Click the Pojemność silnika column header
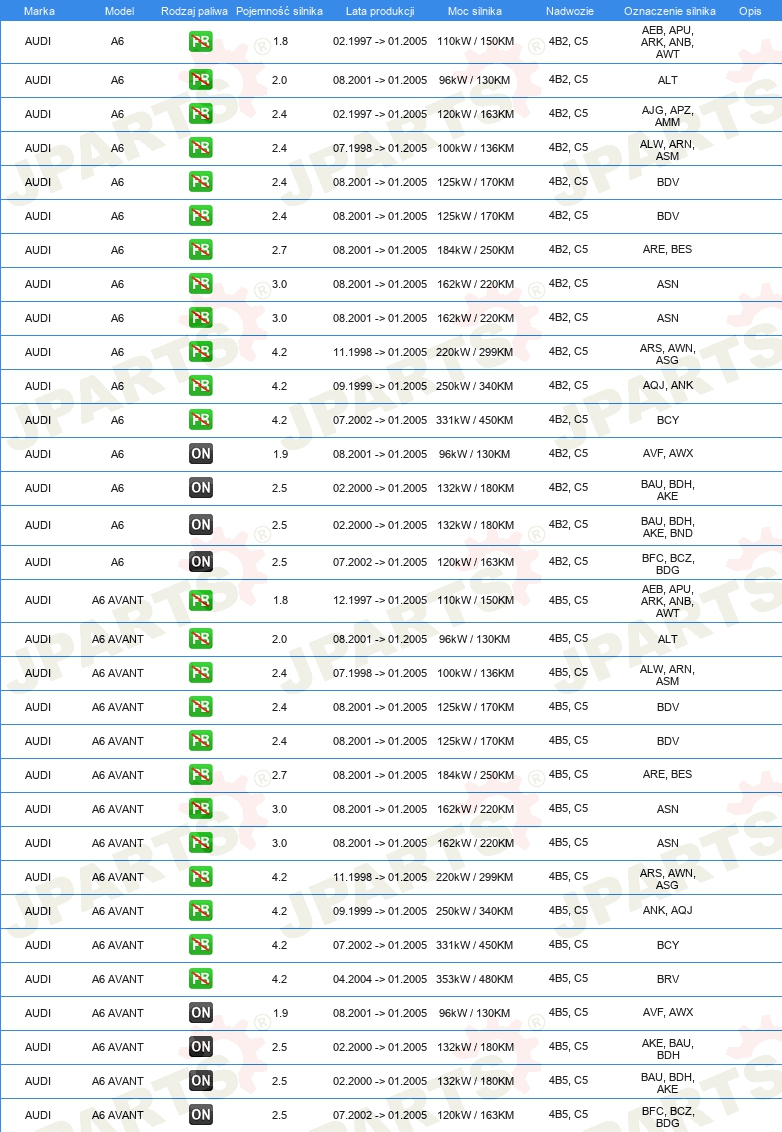 tap(279, 11)
